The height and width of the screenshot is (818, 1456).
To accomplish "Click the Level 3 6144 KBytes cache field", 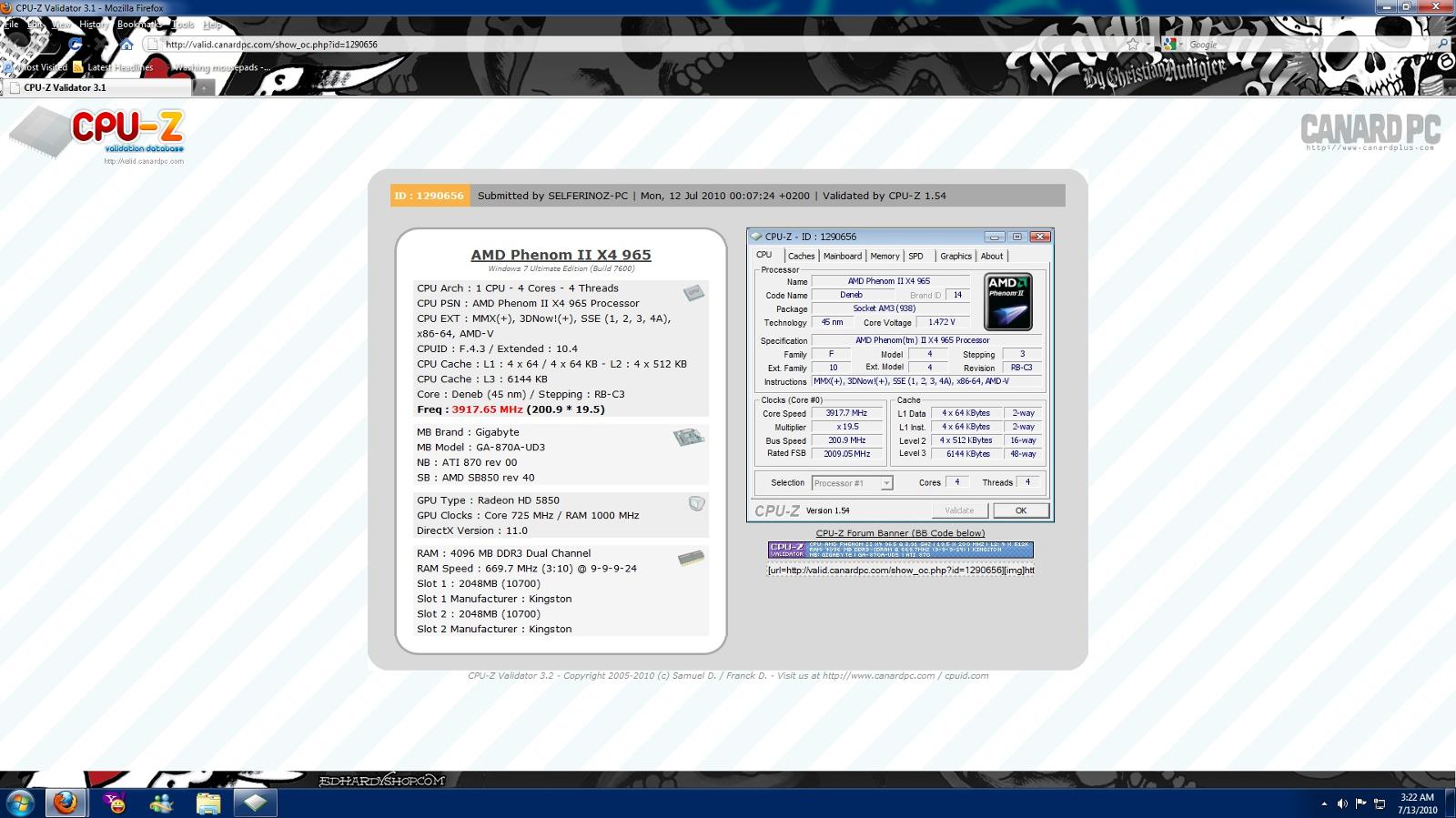I will [966, 454].
